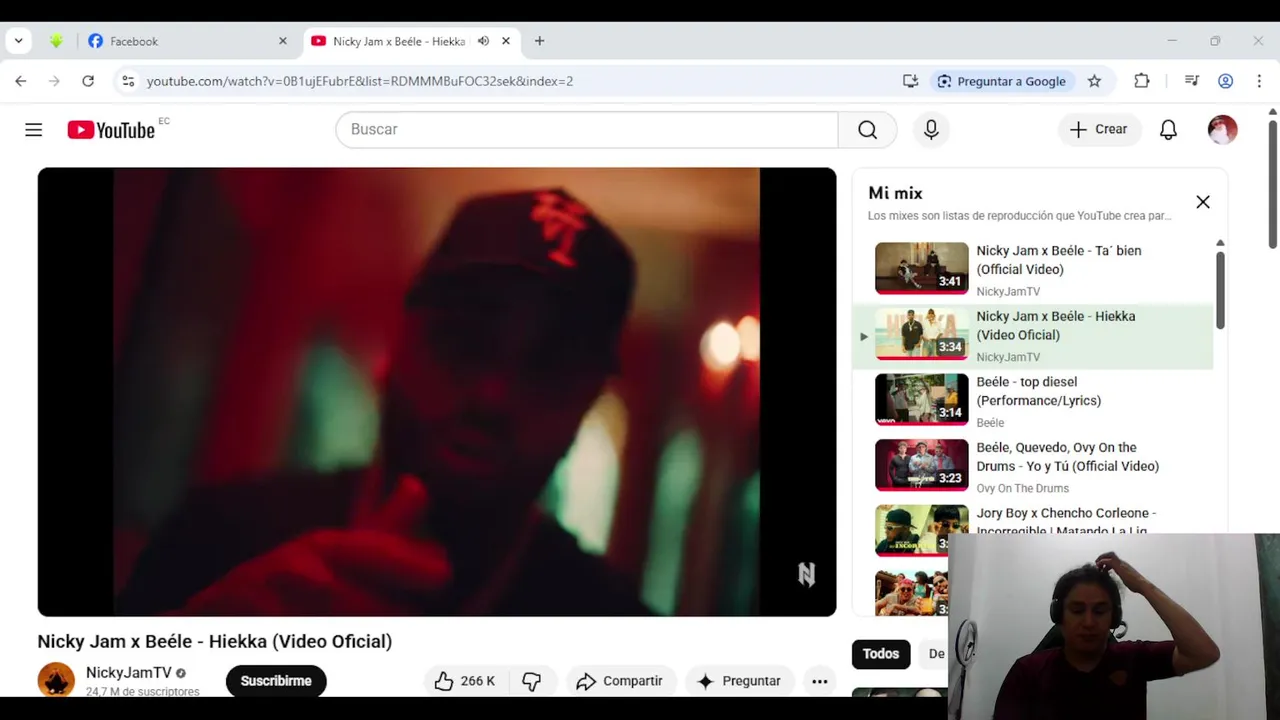
Task: Go forward in browser history
Action: (x=54, y=81)
